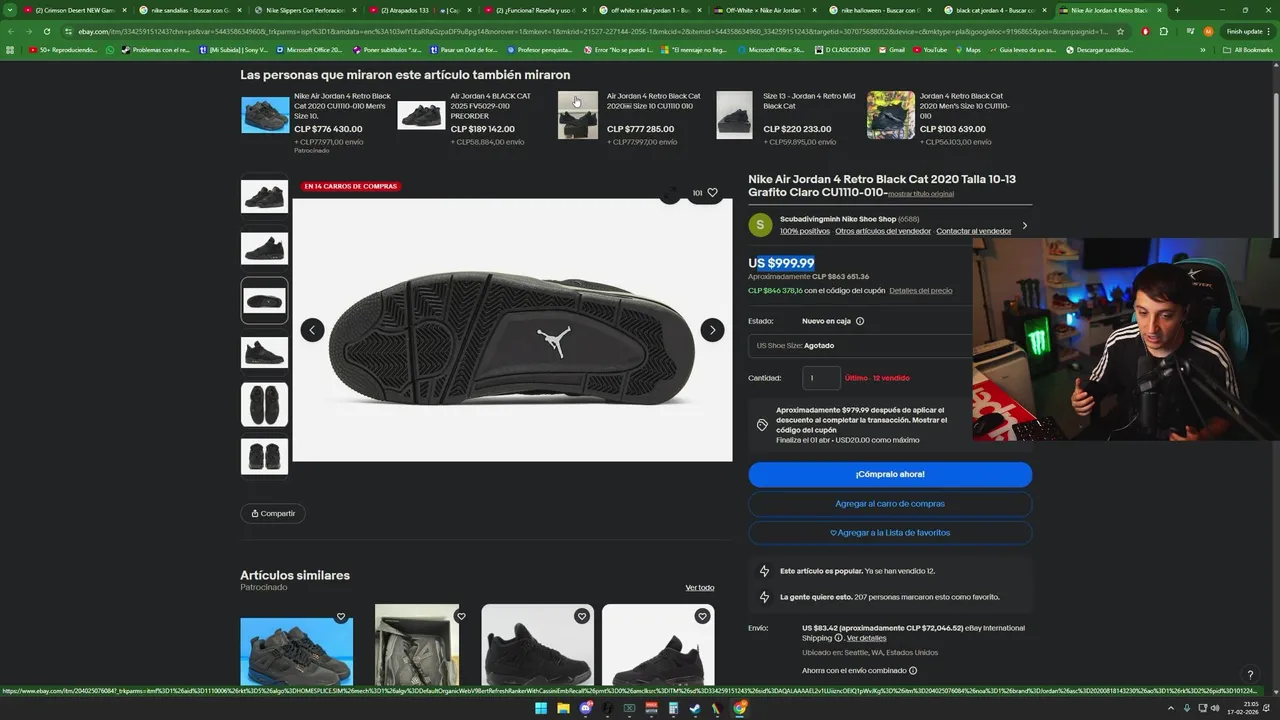Viewport: 1280px width, 720px height.
Task: Open Scubadivingminn Nike Shoe Shop seller name
Action: pyautogui.click(x=838, y=219)
